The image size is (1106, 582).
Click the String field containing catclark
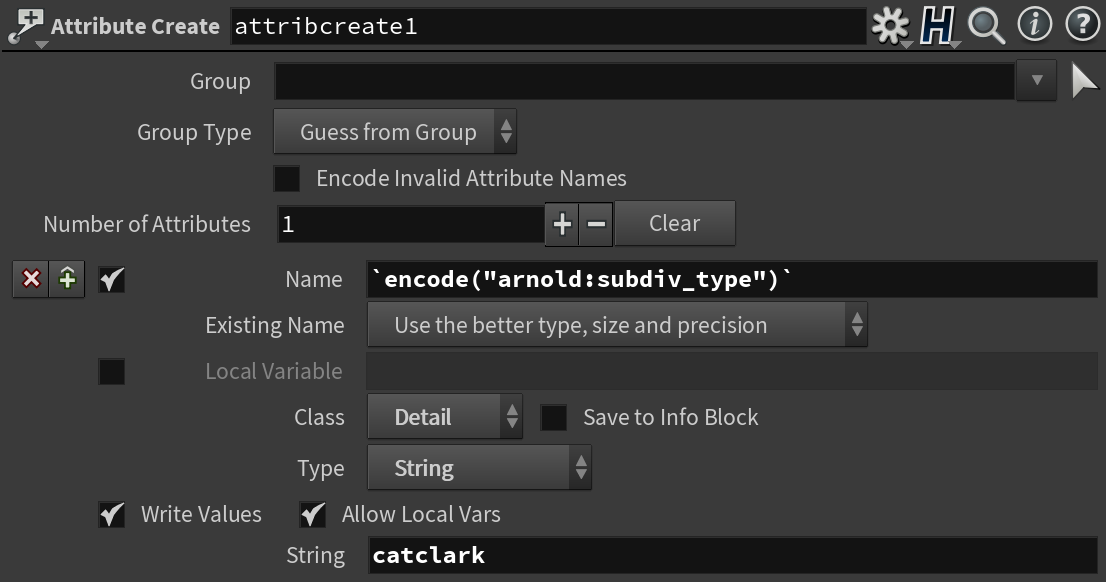click(732, 555)
